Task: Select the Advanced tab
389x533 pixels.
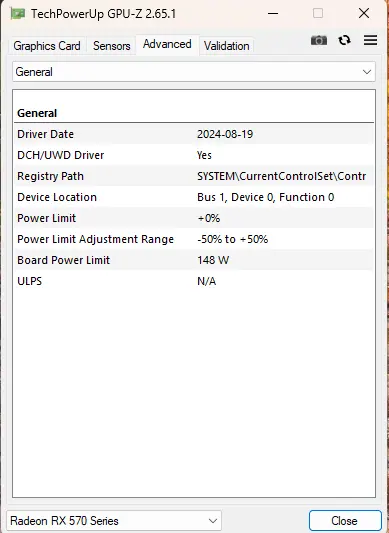Action: point(167,44)
